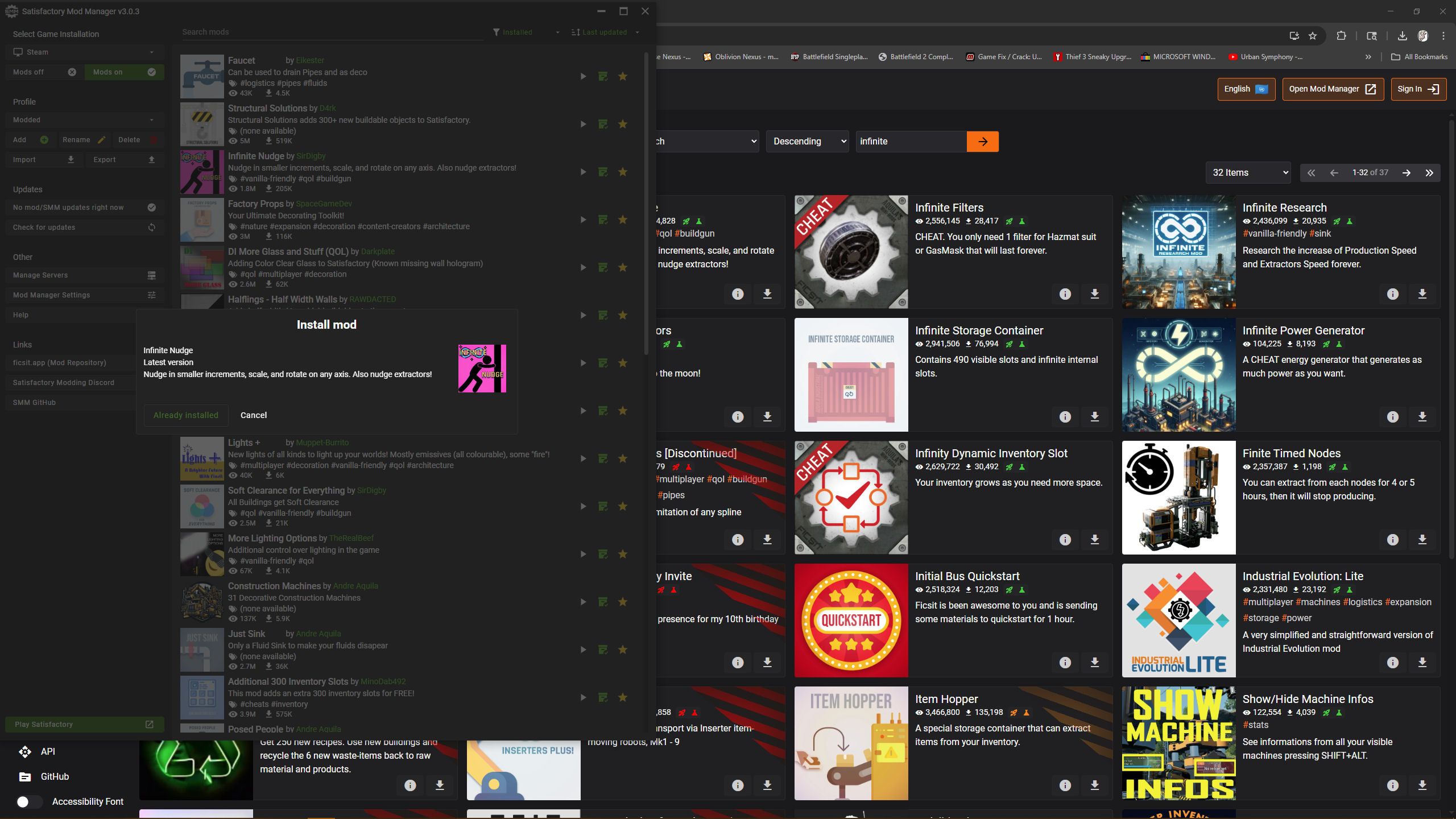
Task: Click the favorite star for the Faucet mod
Action: tap(623, 76)
